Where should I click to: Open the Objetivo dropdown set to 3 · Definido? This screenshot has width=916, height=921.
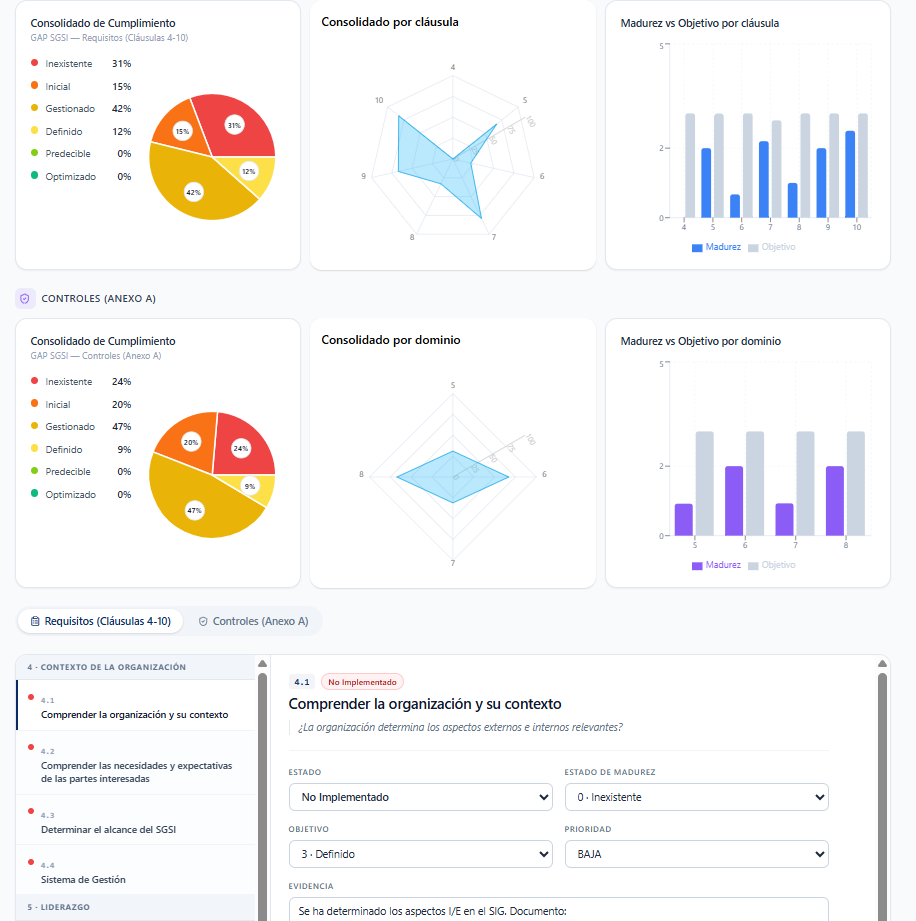pos(421,854)
